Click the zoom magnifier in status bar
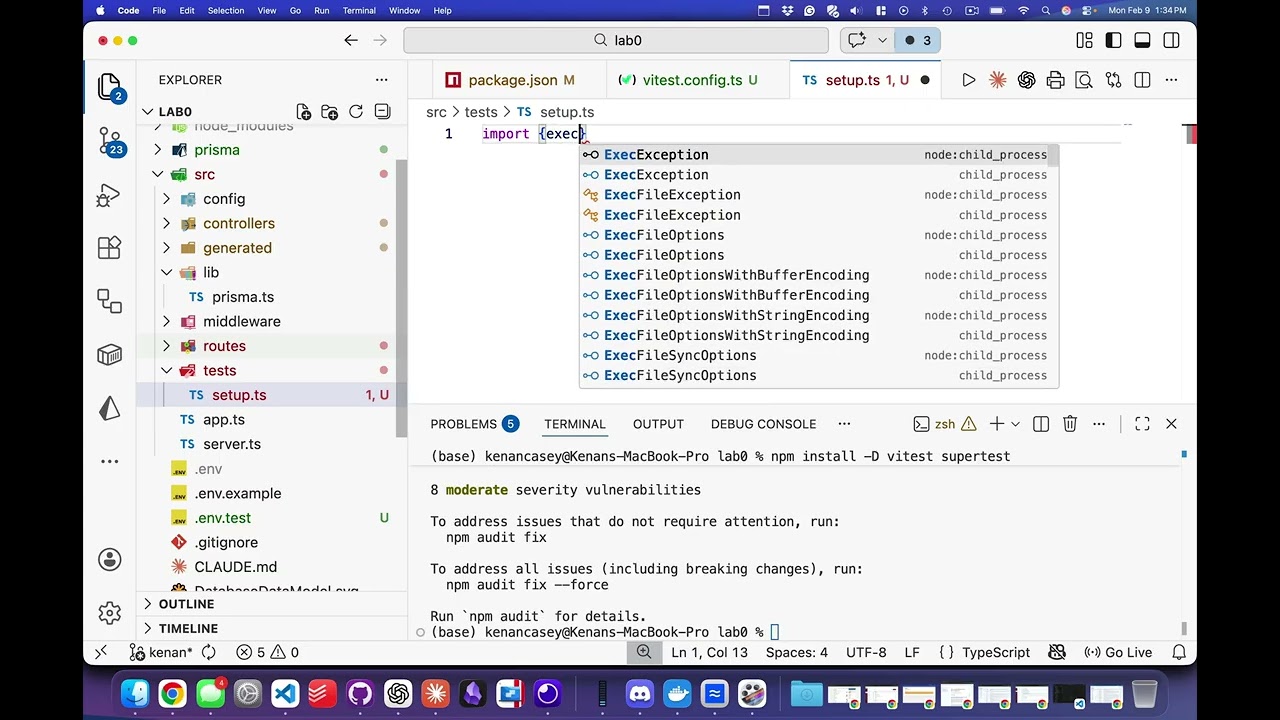The width and height of the screenshot is (1280, 720). pyautogui.click(x=644, y=652)
